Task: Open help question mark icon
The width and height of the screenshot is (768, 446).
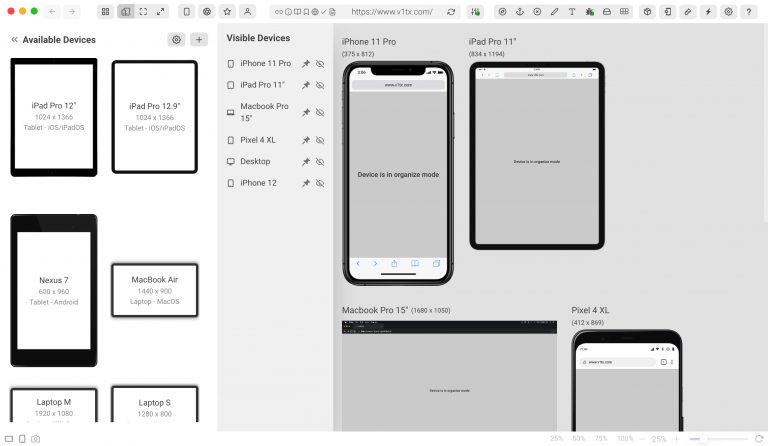Action: (749, 12)
